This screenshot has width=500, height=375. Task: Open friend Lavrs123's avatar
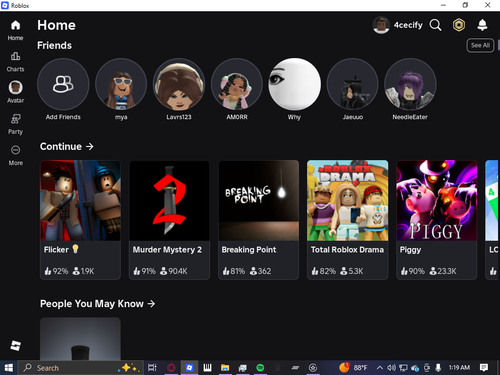point(179,84)
